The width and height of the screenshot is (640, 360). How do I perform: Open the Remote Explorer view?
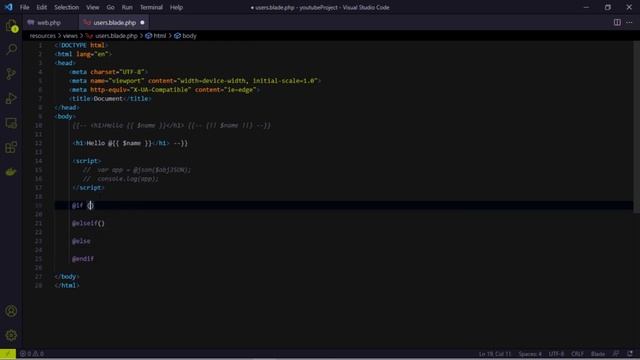11,123
